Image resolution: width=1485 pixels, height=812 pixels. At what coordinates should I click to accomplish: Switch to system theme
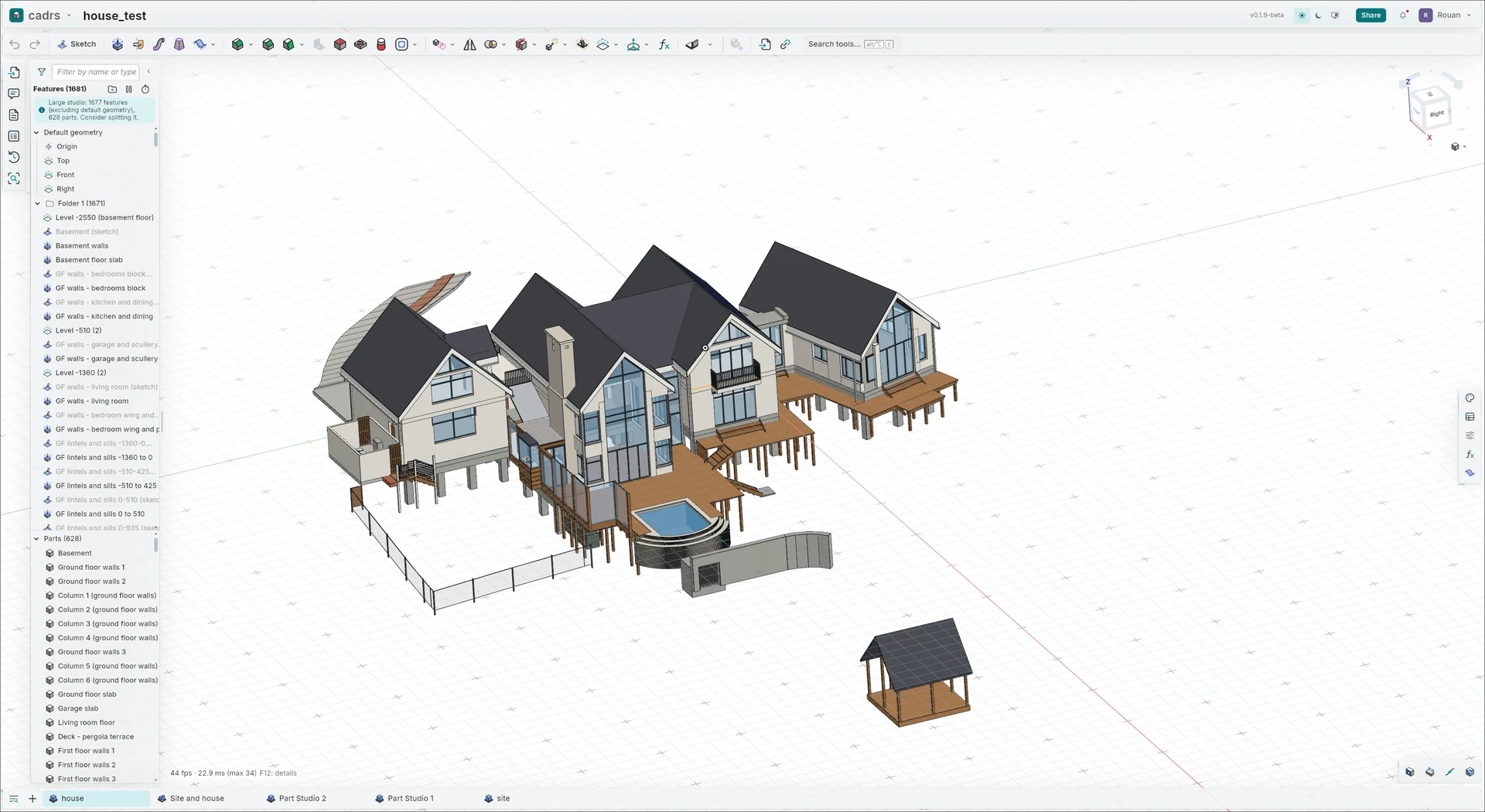pyautogui.click(x=1335, y=15)
